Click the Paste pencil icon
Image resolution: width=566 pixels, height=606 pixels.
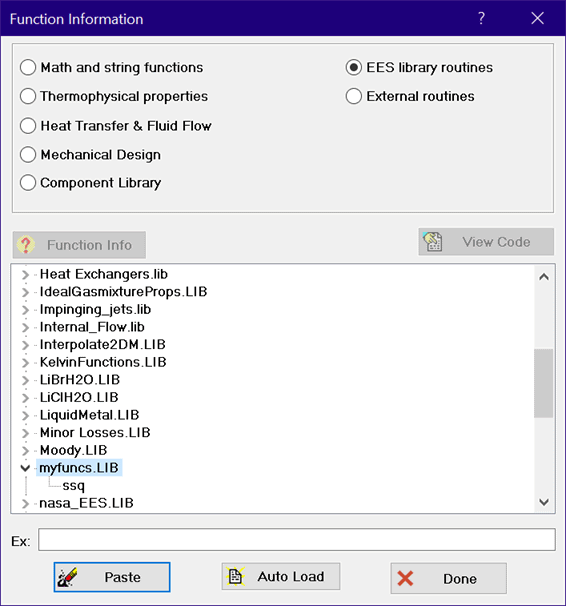tap(67, 577)
